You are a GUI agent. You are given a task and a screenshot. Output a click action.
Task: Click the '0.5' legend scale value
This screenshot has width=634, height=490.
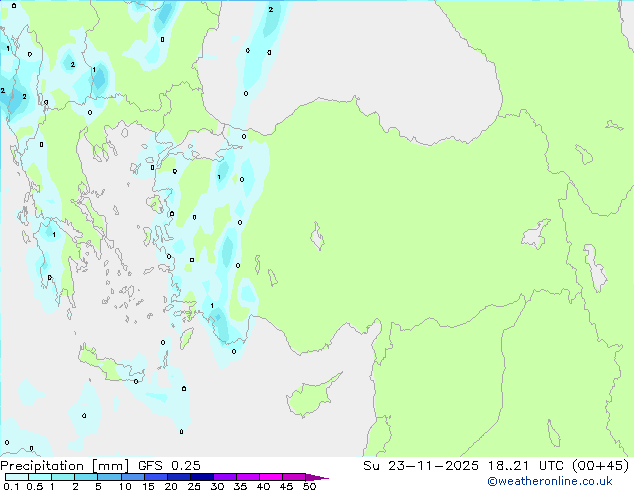click(x=34, y=486)
